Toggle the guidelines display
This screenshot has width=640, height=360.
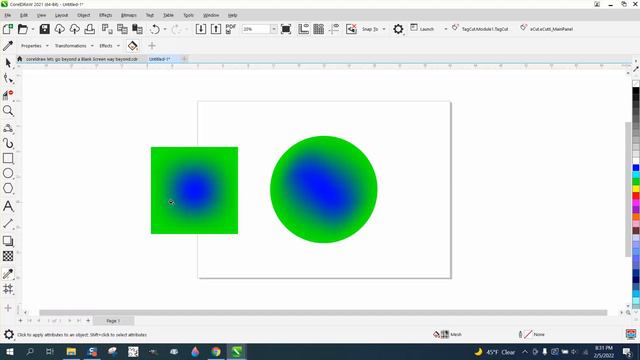point(334,29)
